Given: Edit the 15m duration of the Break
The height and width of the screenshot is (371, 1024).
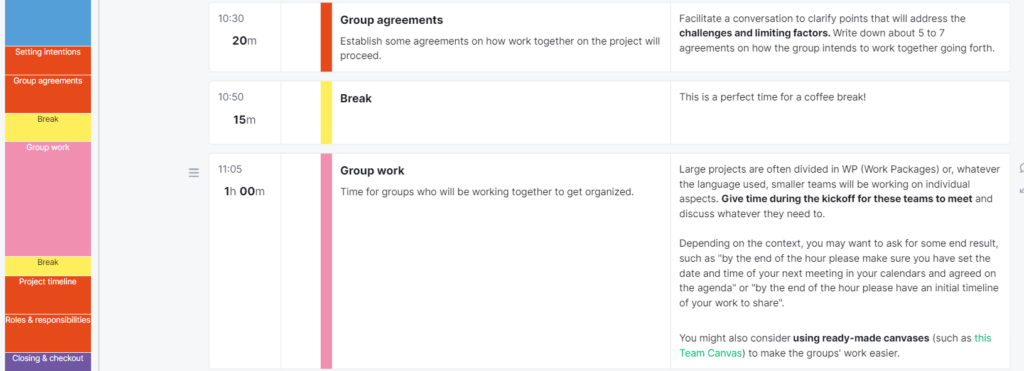Looking at the screenshot, I should tap(244, 120).
